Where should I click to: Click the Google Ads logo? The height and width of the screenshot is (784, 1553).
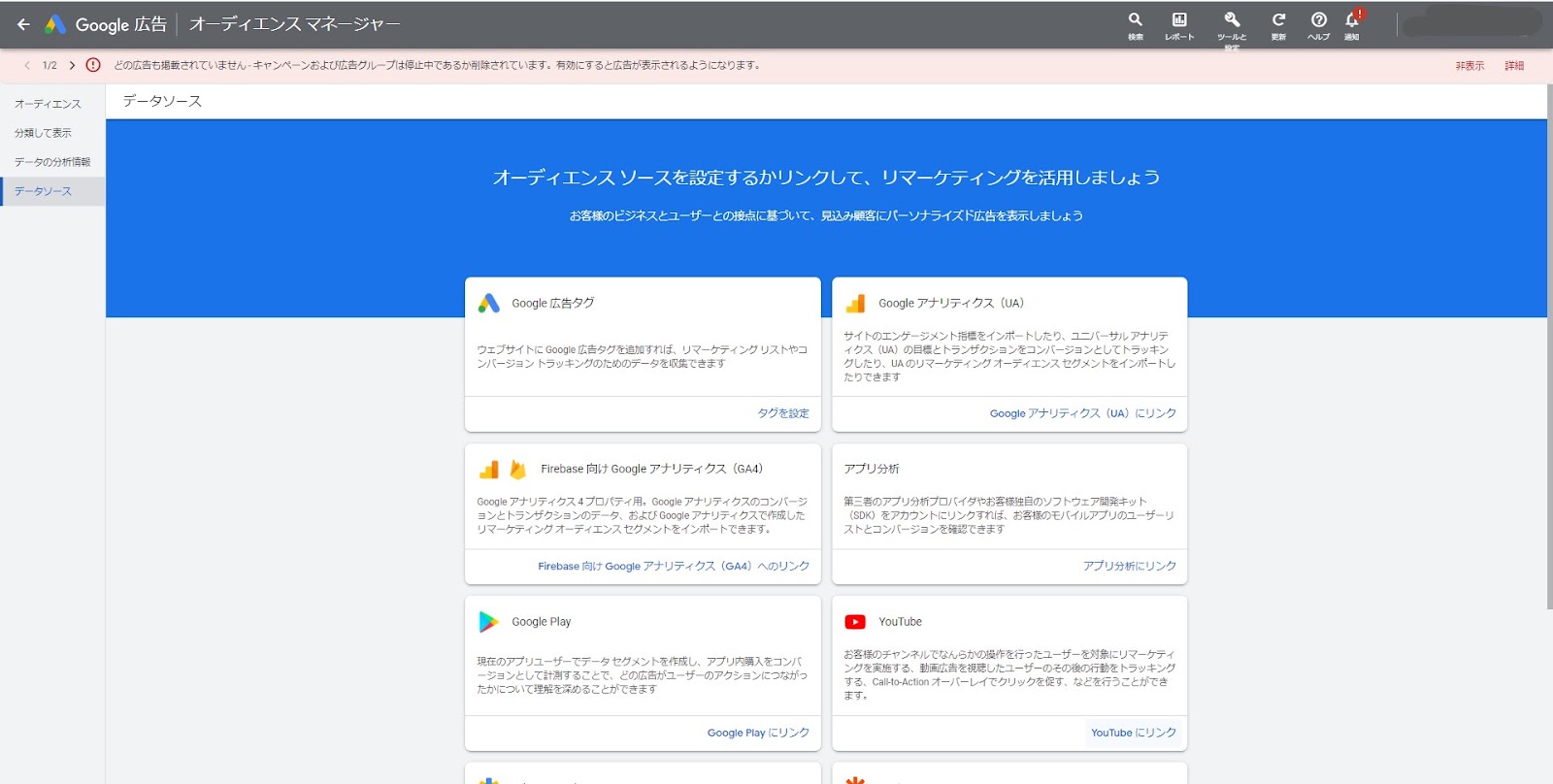tap(55, 24)
